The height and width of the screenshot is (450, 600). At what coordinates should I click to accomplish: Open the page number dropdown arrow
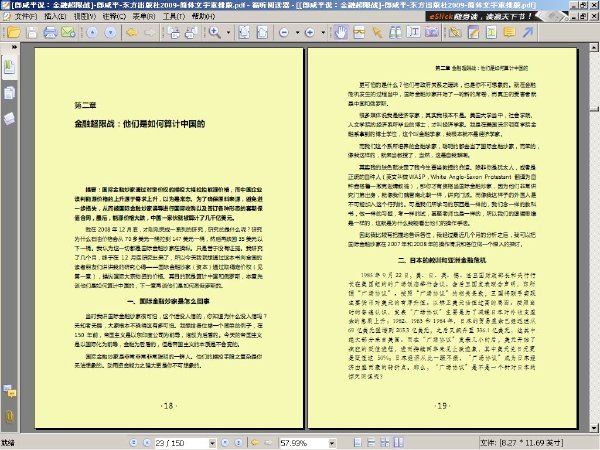click(212, 443)
